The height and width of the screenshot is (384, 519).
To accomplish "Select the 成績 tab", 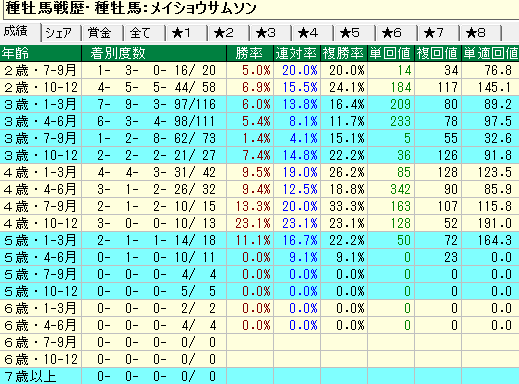I will pos(20,32).
